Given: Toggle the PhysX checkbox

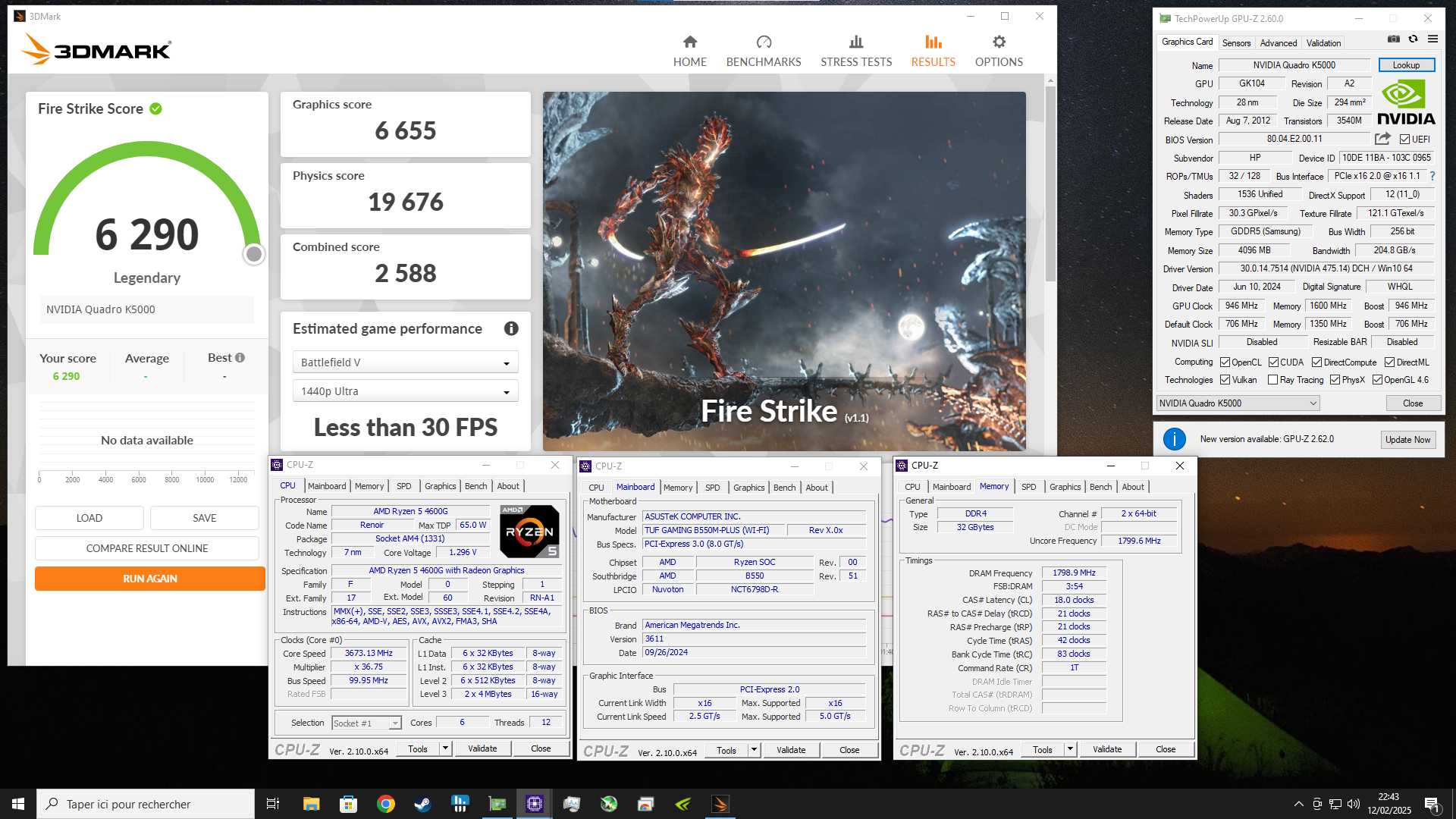Looking at the screenshot, I should 1335,380.
